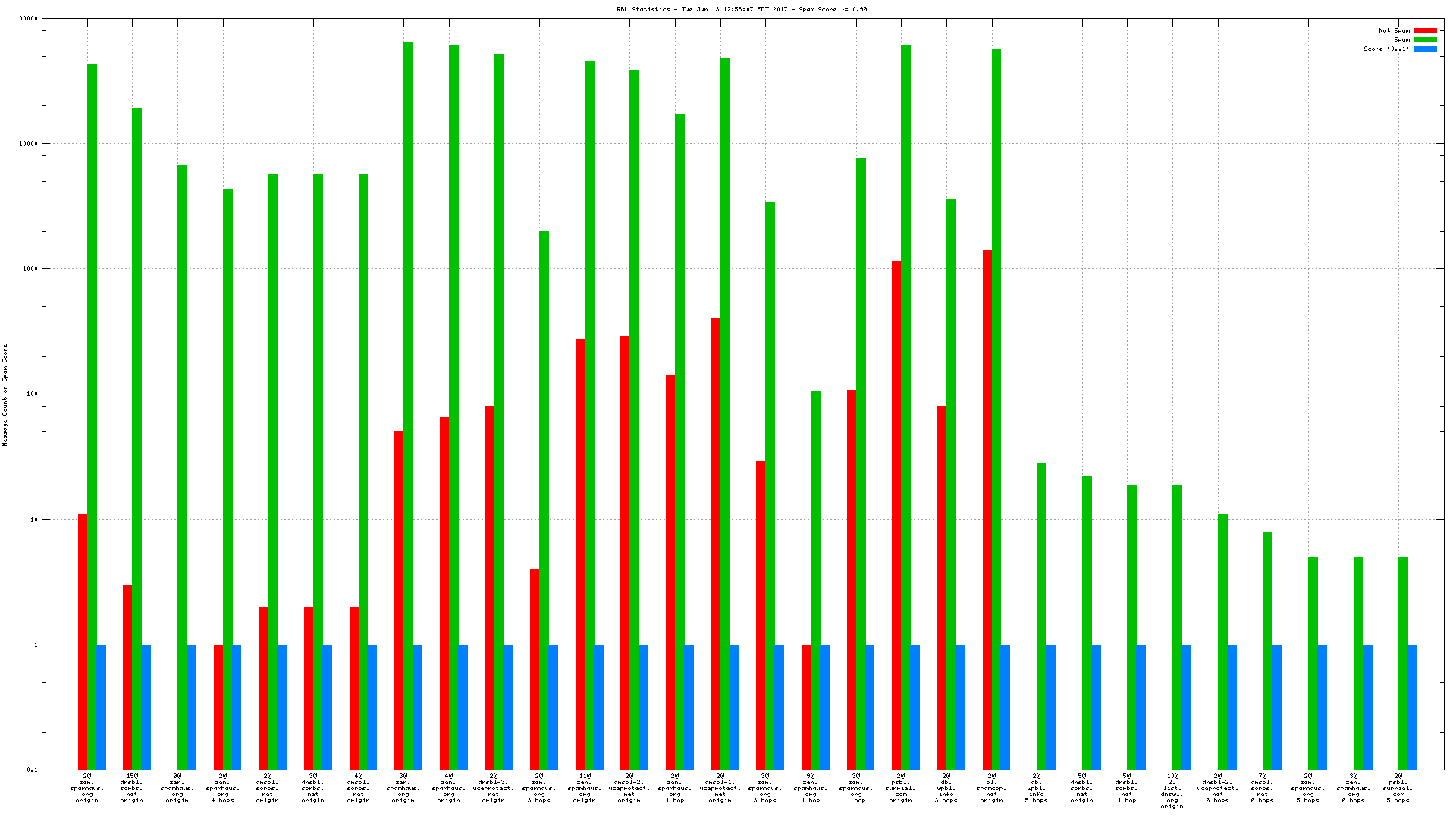Click the 100000 y-axis tick label
Screen dimensions: 1456x819
27,19
